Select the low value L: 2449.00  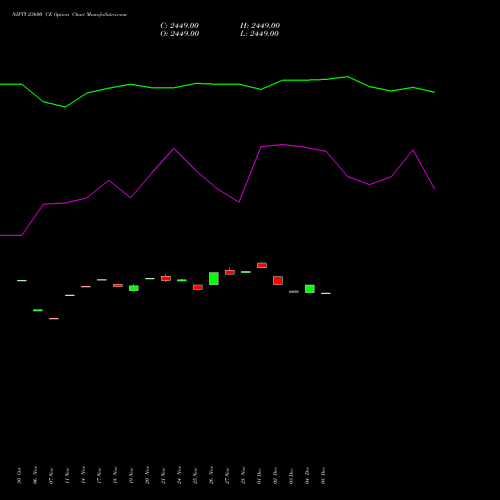pyautogui.click(x=259, y=33)
